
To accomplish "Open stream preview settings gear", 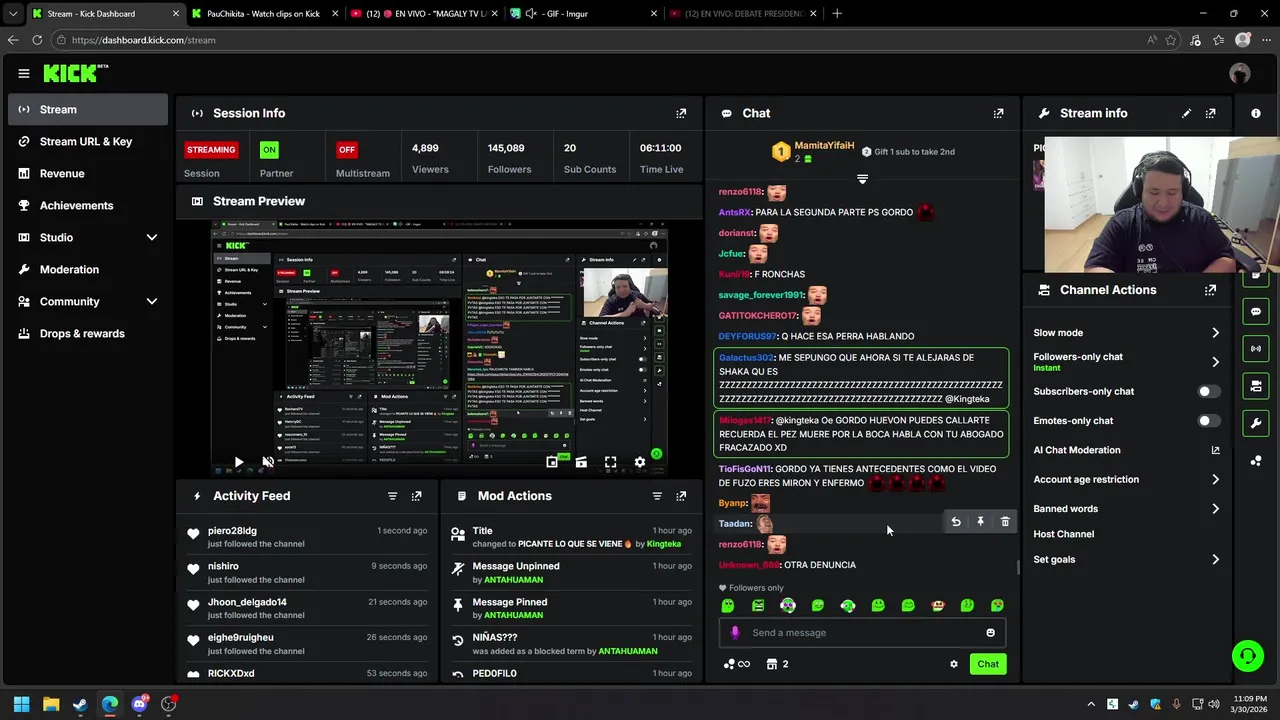I will coord(640,462).
